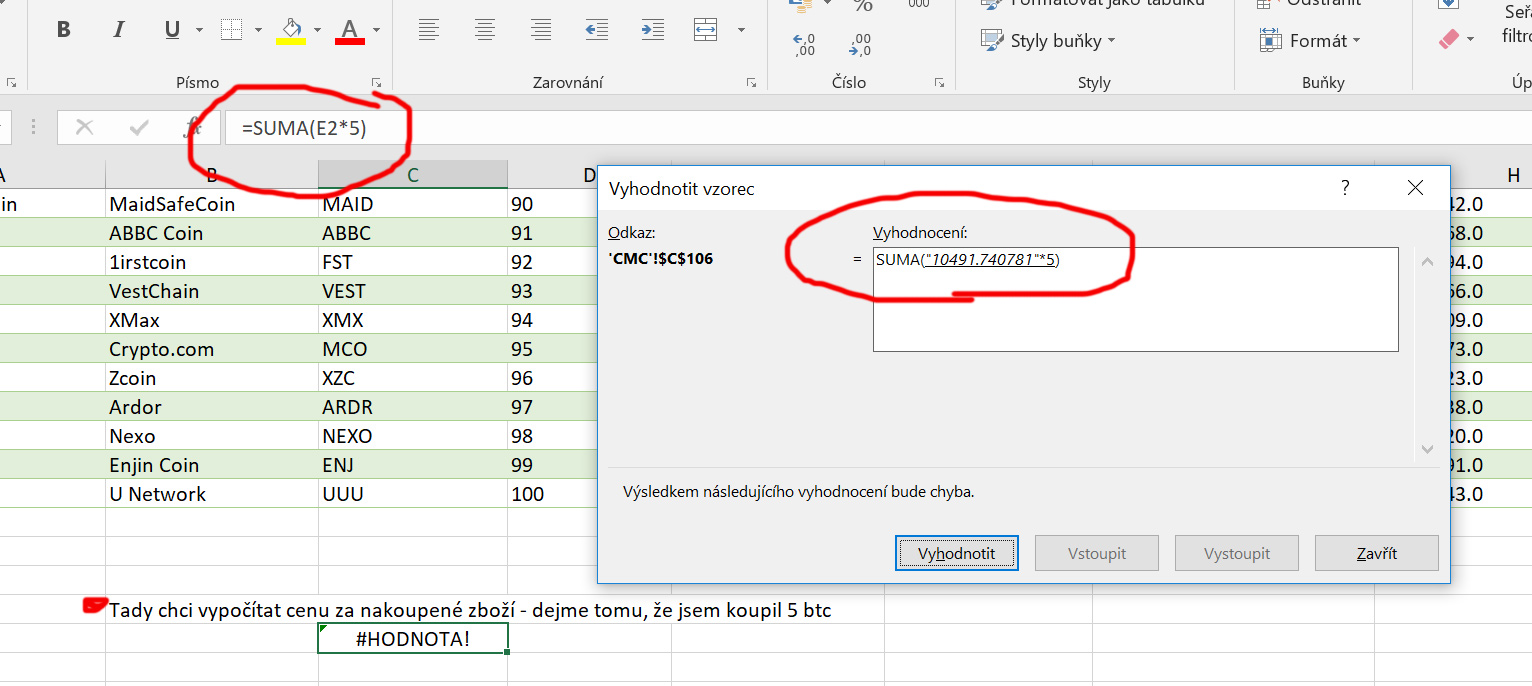Select the column C header
This screenshot has height=686, width=1532.
[412, 176]
